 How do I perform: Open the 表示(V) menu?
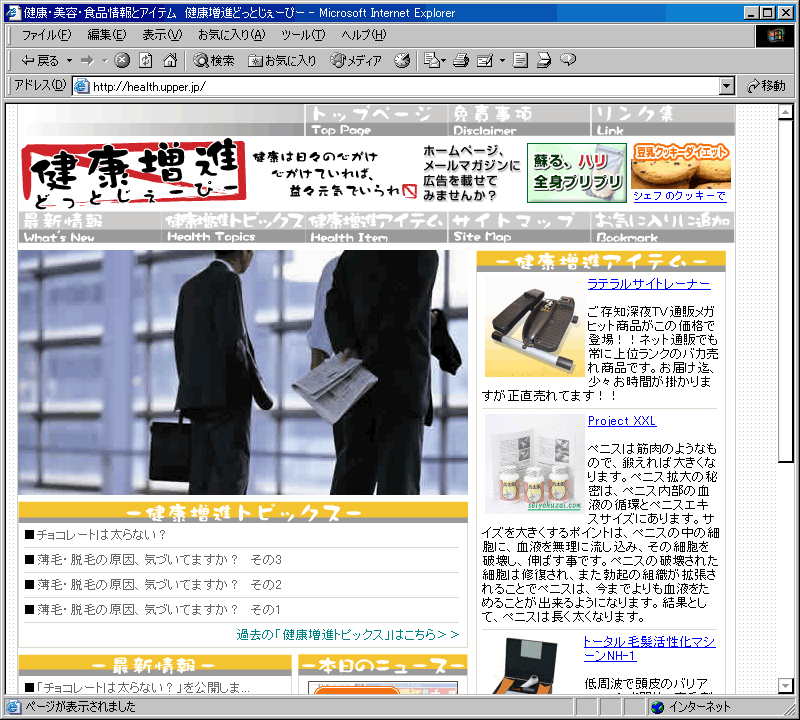pos(162,35)
